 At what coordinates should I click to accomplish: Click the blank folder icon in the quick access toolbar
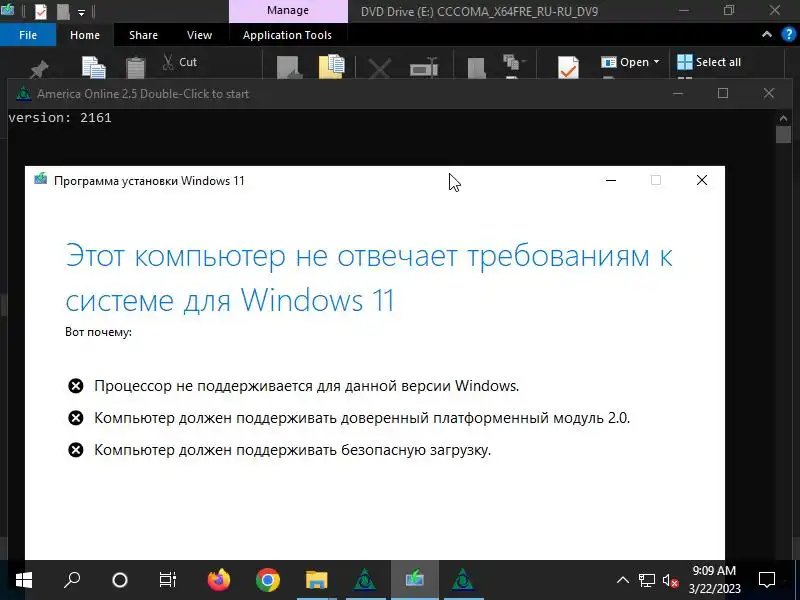pos(63,11)
